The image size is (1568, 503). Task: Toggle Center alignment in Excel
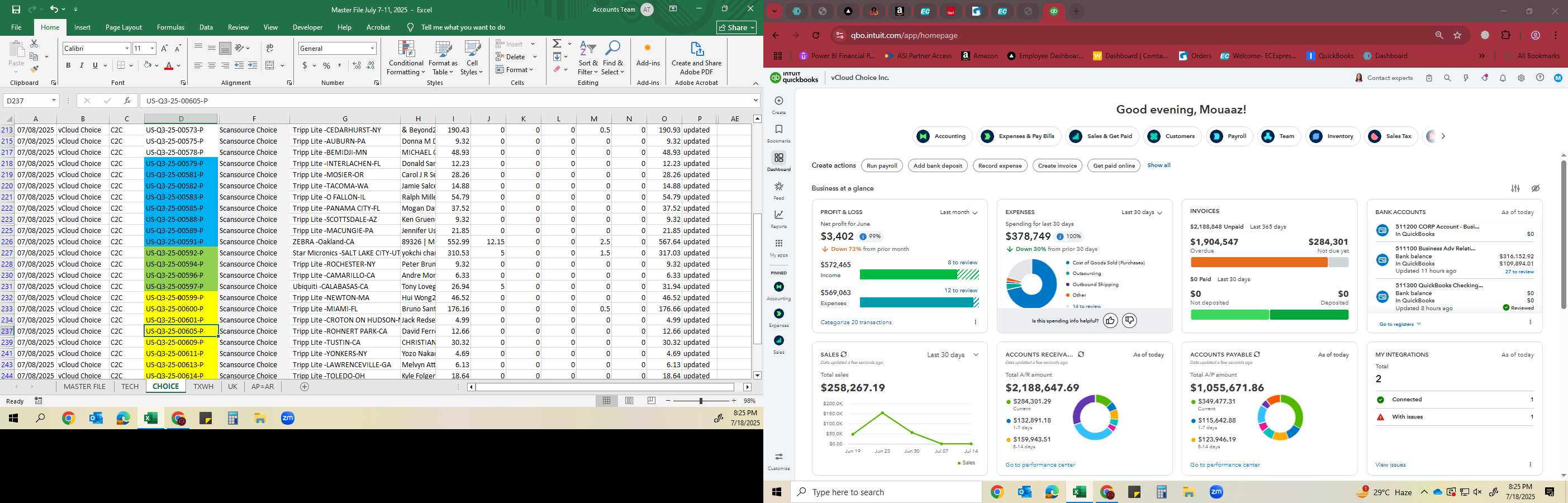211,65
